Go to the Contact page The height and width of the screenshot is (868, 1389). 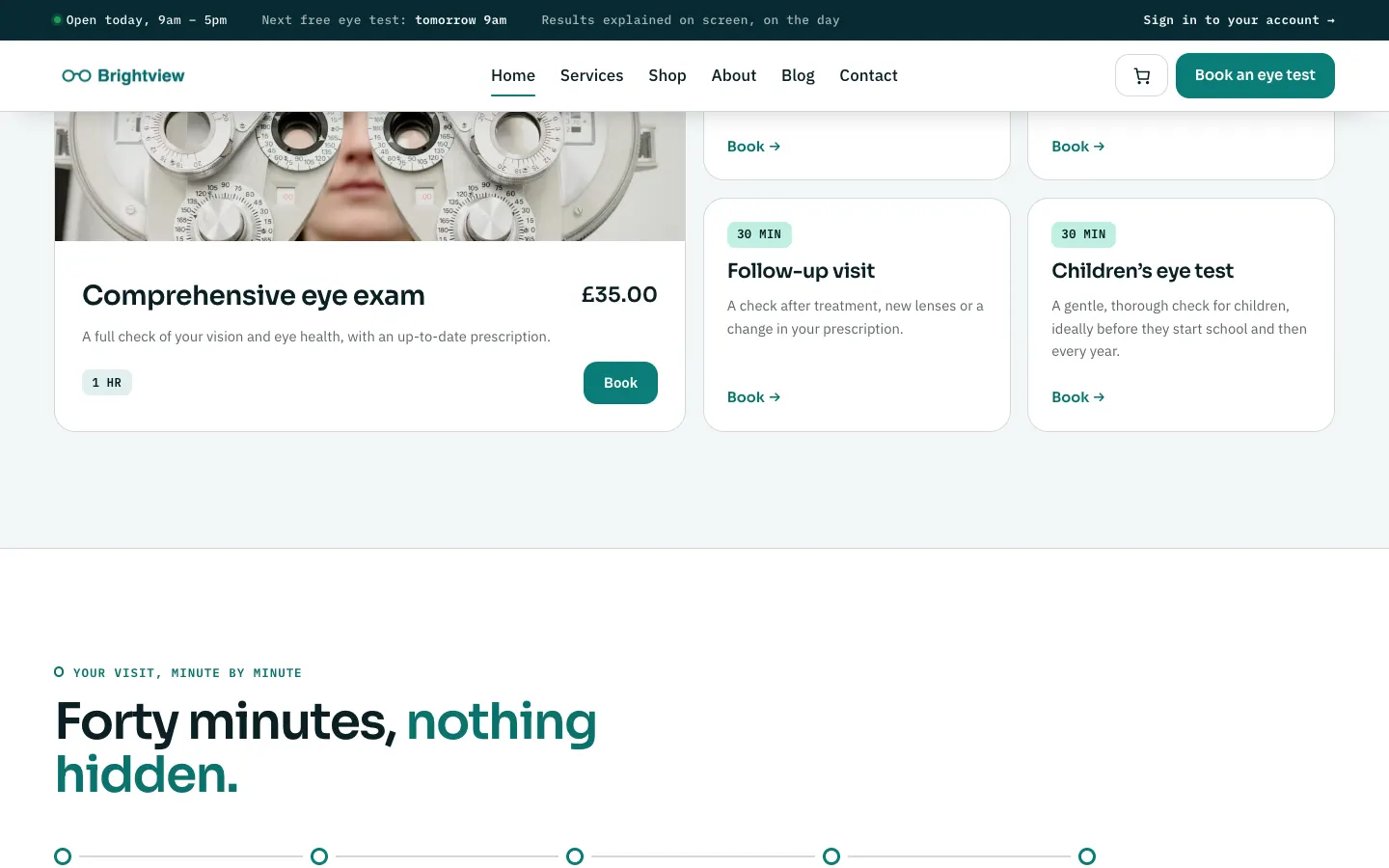(868, 75)
